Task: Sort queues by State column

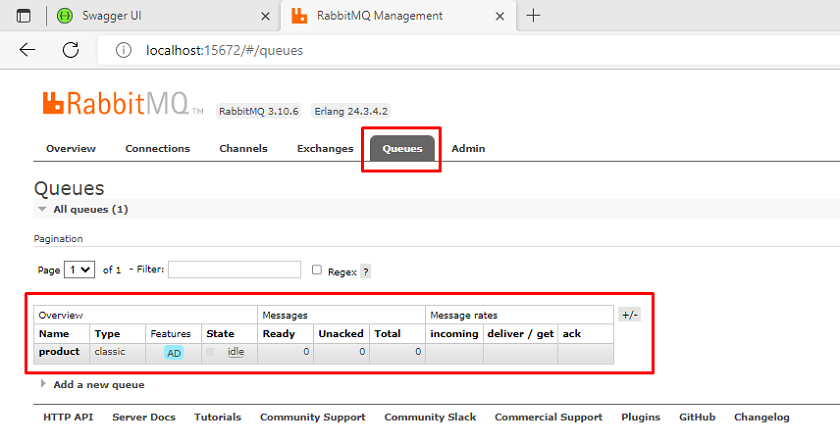Action: point(220,333)
